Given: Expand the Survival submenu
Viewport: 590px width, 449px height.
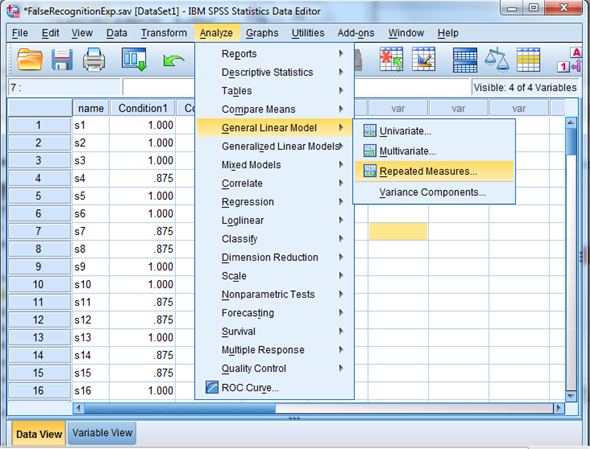Looking at the screenshot, I should (x=275, y=331).
